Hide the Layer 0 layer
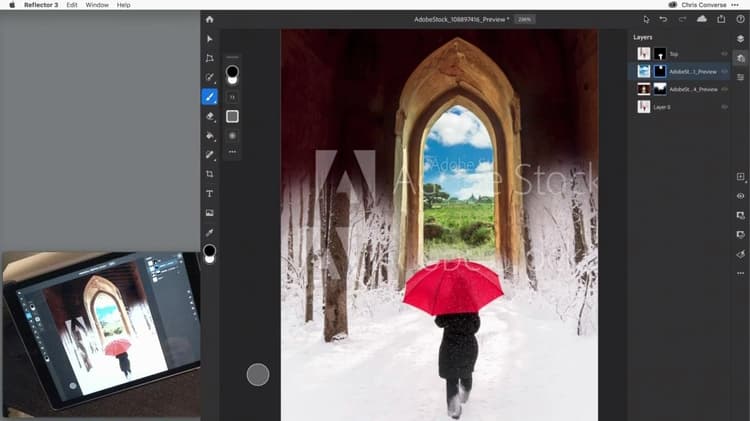 click(724, 107)
